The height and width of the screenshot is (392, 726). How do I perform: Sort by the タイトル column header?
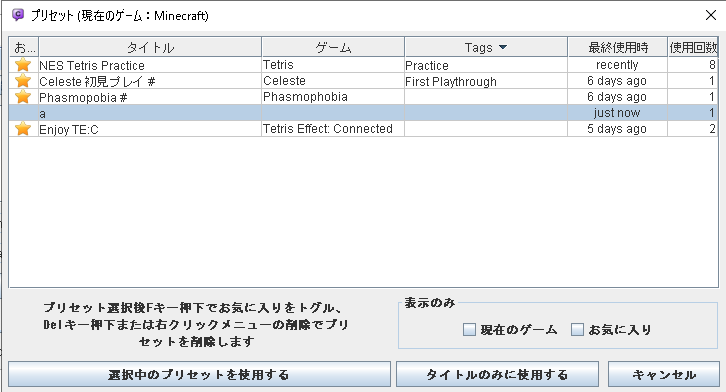pyautogui.click(x=150, y=47)
